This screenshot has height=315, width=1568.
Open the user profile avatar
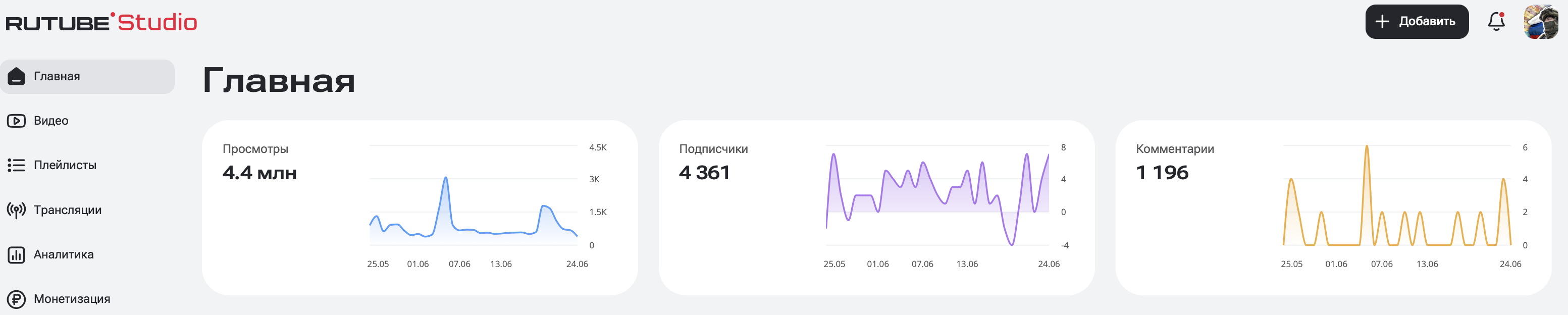1541,22
